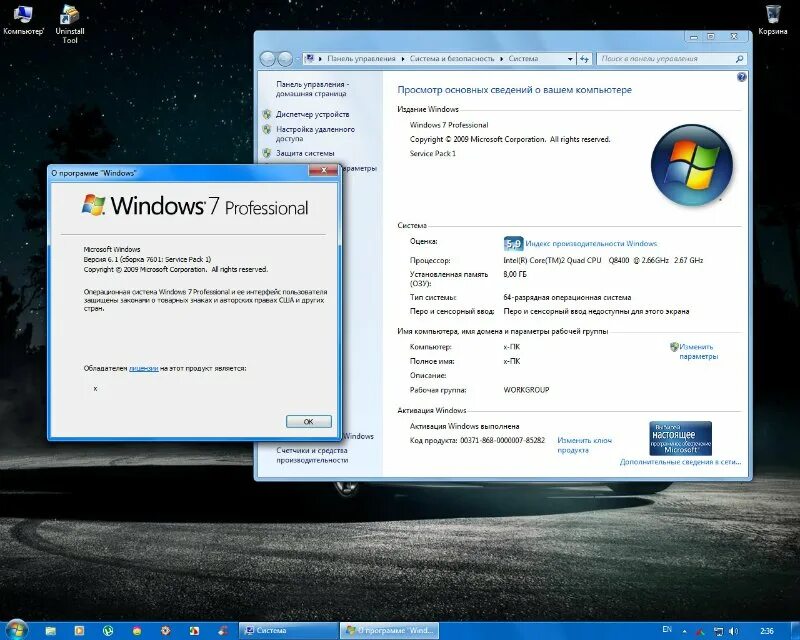This screenshot has height=640, width=800.
Task: Open the media player icon on taskbar
Action: tap(79, 631)
